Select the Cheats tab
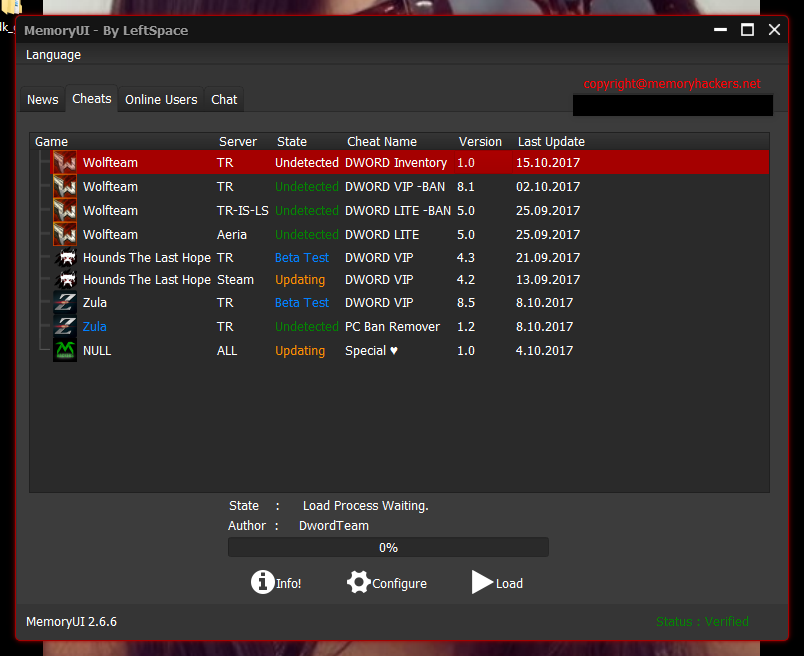804x656 pixels. coord(92,98)
